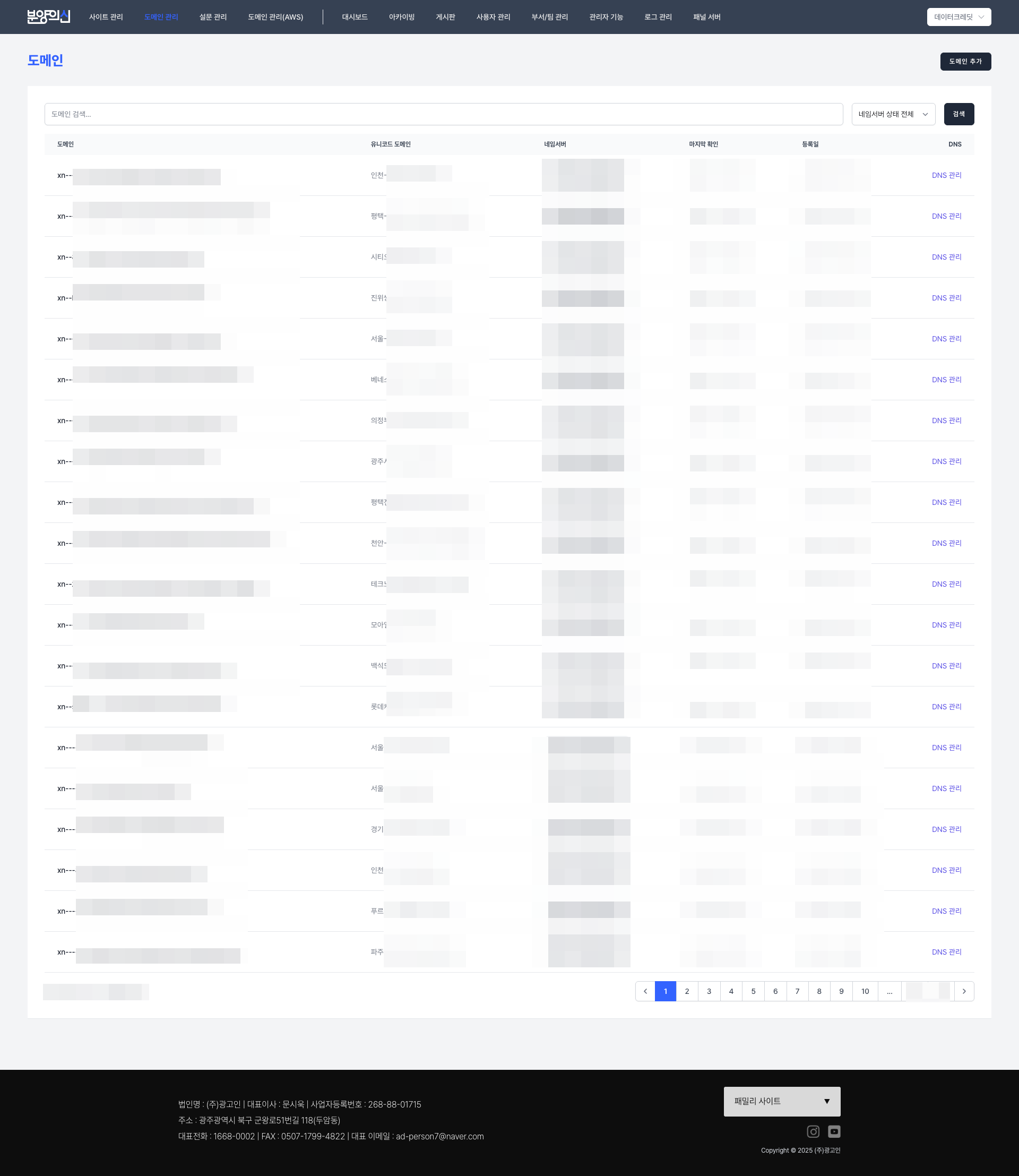Open the 네임서버 상태 전체 filter dropdown
1019x1176 pixels.
[x=893, y=114]
